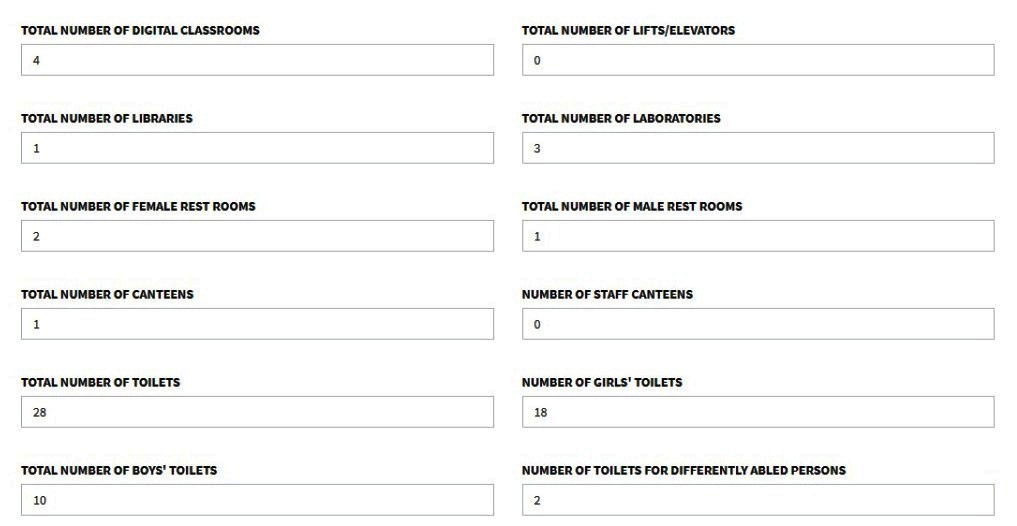Focus the Total Number of Female Rest Rooms field
Screen dimensions: 1017x526
(x=257, y=236)
